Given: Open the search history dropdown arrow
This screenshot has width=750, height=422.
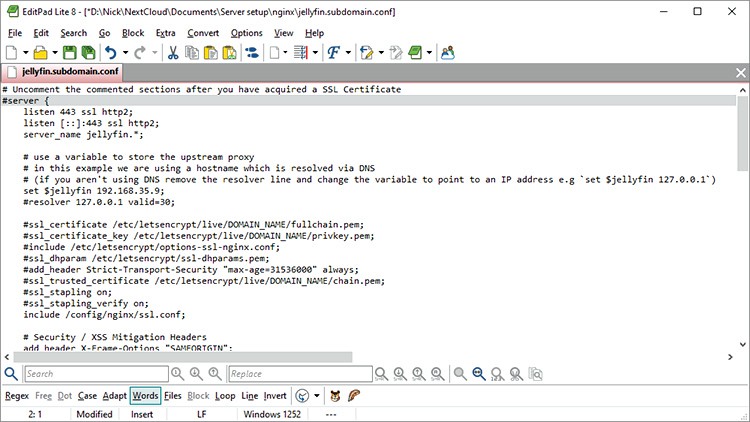Looking at the screenshot, I should click(317, 396).
